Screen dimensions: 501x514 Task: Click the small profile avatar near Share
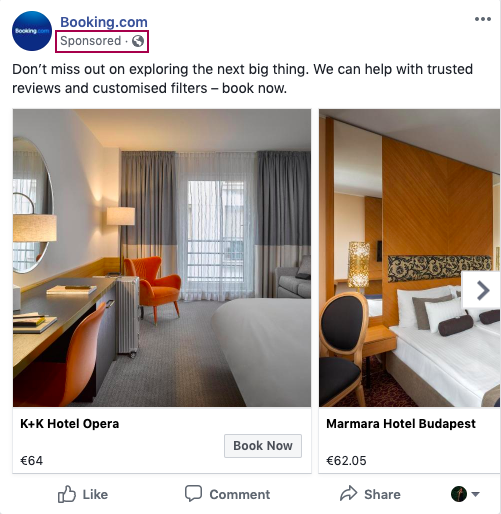point(459,494)
